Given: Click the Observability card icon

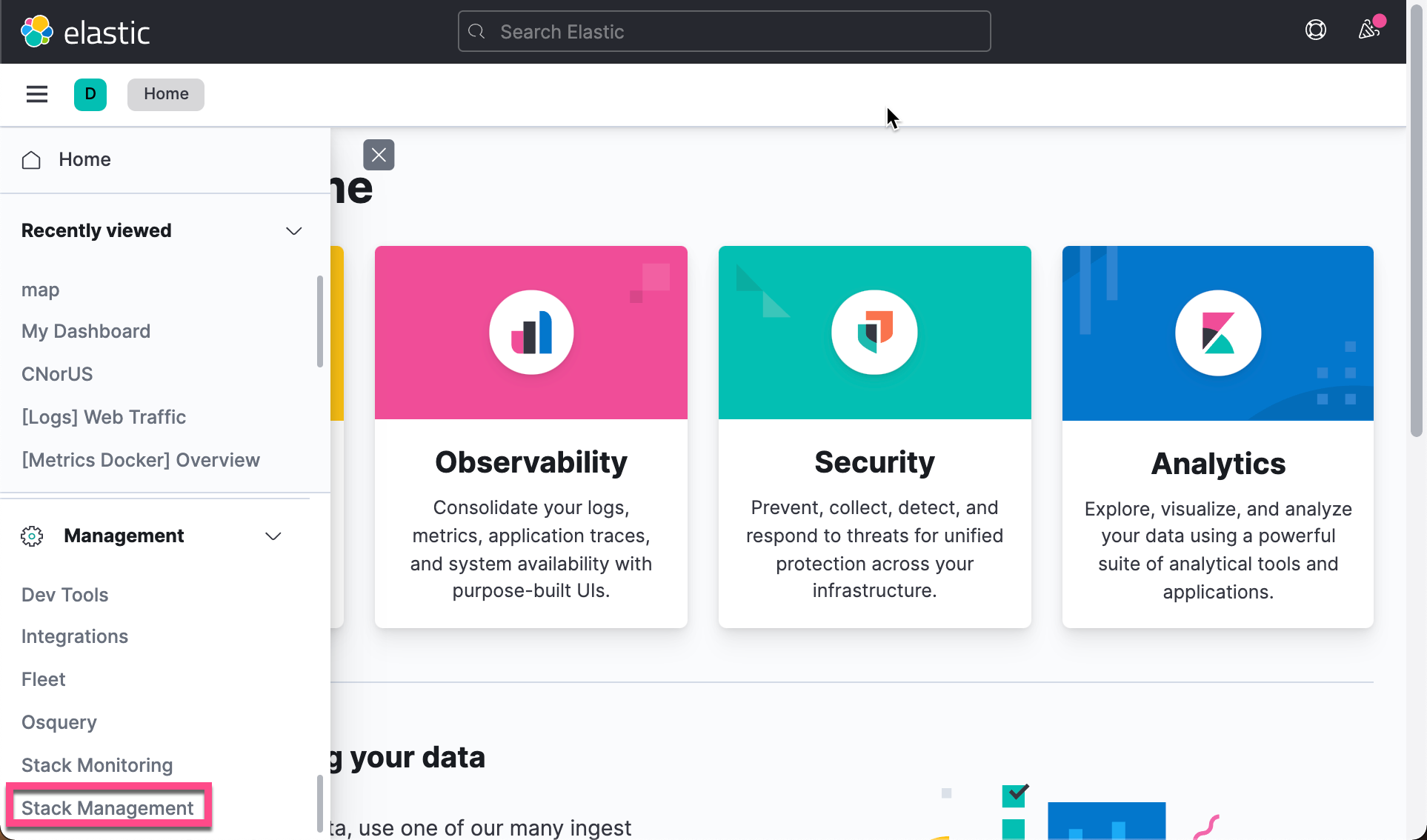Looking at the screenshot, I should [530, 332].
